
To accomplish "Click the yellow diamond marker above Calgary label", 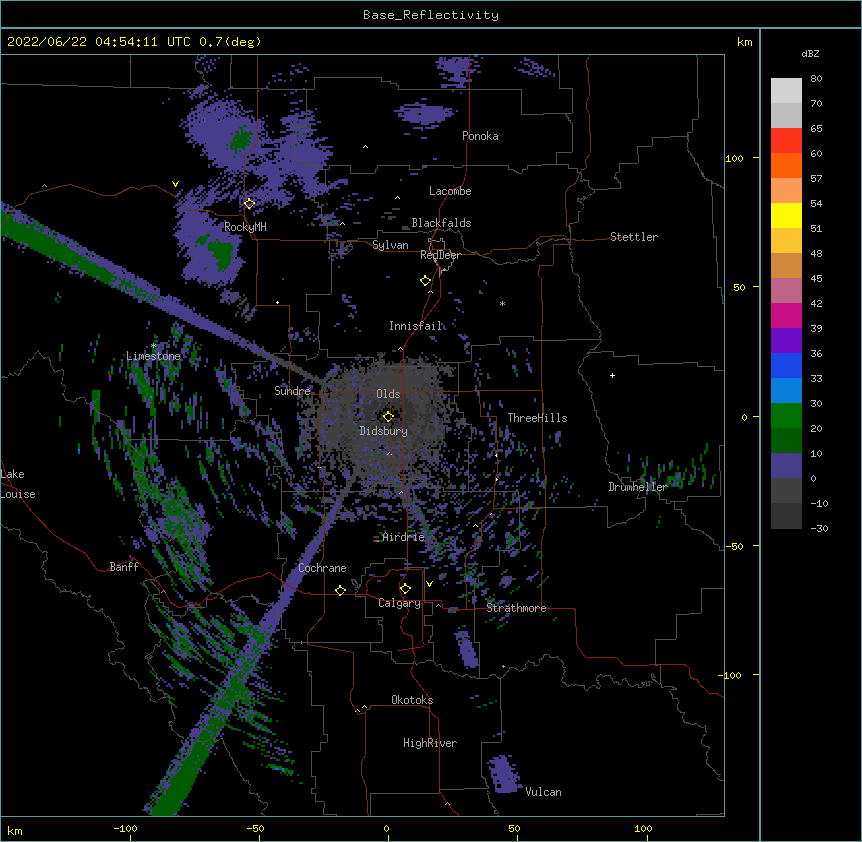I will [405, 589].
